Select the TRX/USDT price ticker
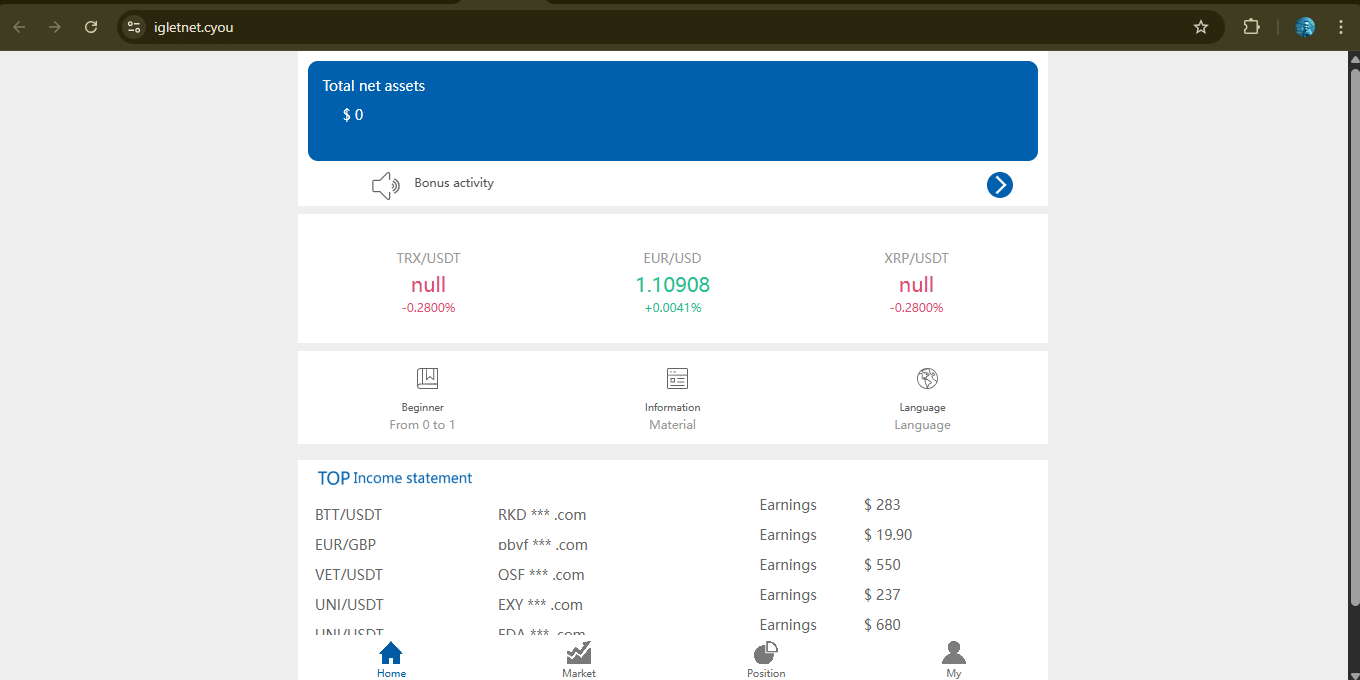The image size is (1360, 680). (x=428, y=283)
